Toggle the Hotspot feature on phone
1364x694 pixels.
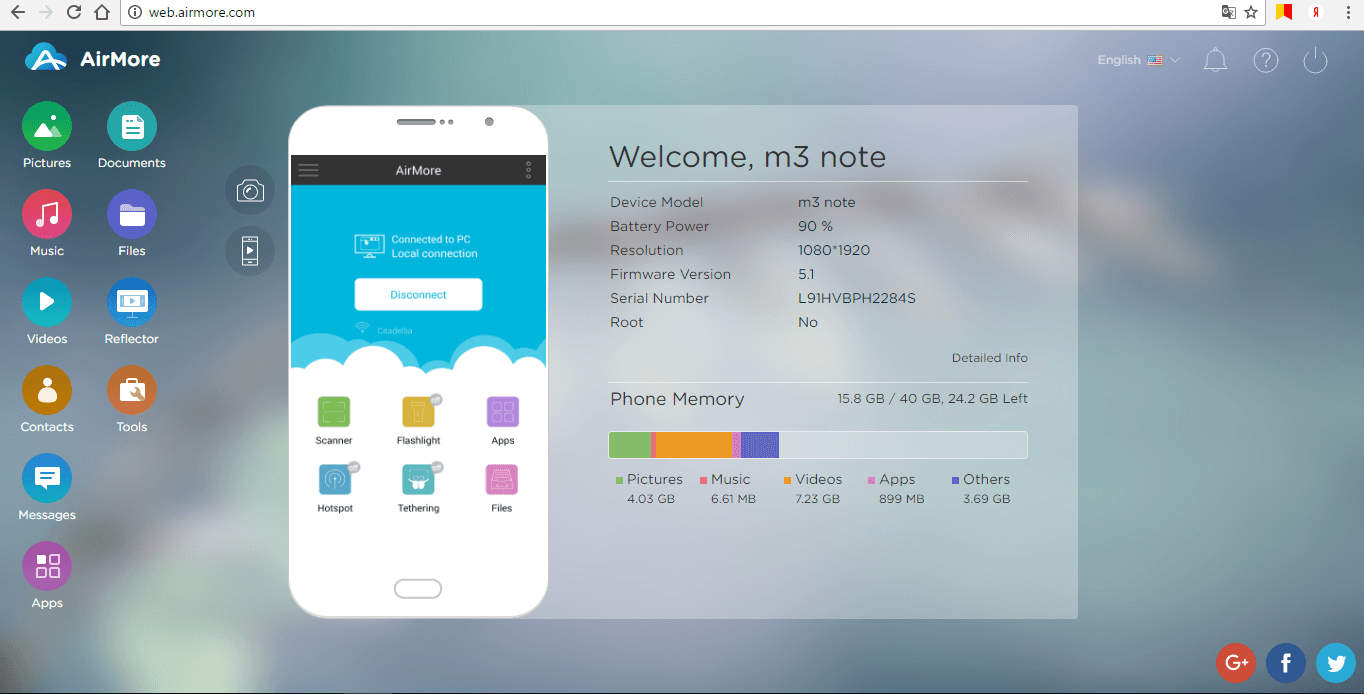point(334,481)
